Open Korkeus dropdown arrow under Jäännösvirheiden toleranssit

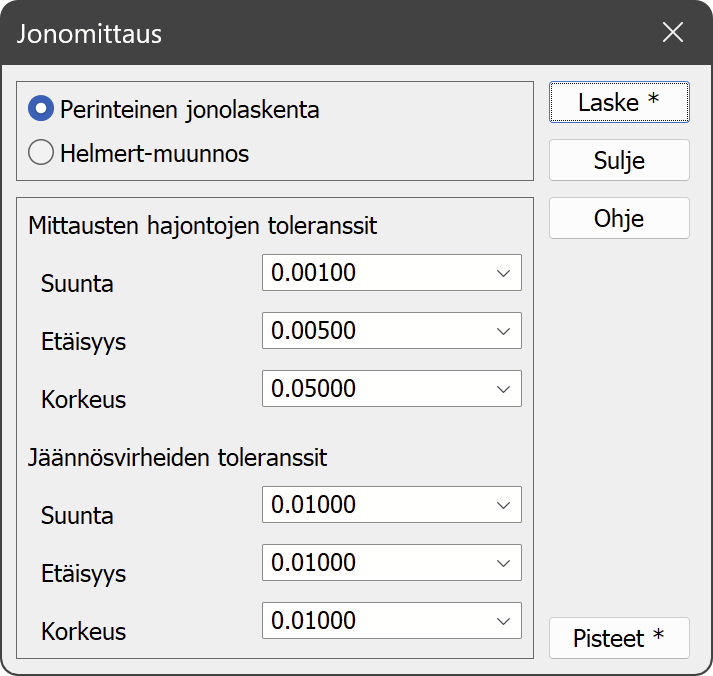click(x=503, y=621)
